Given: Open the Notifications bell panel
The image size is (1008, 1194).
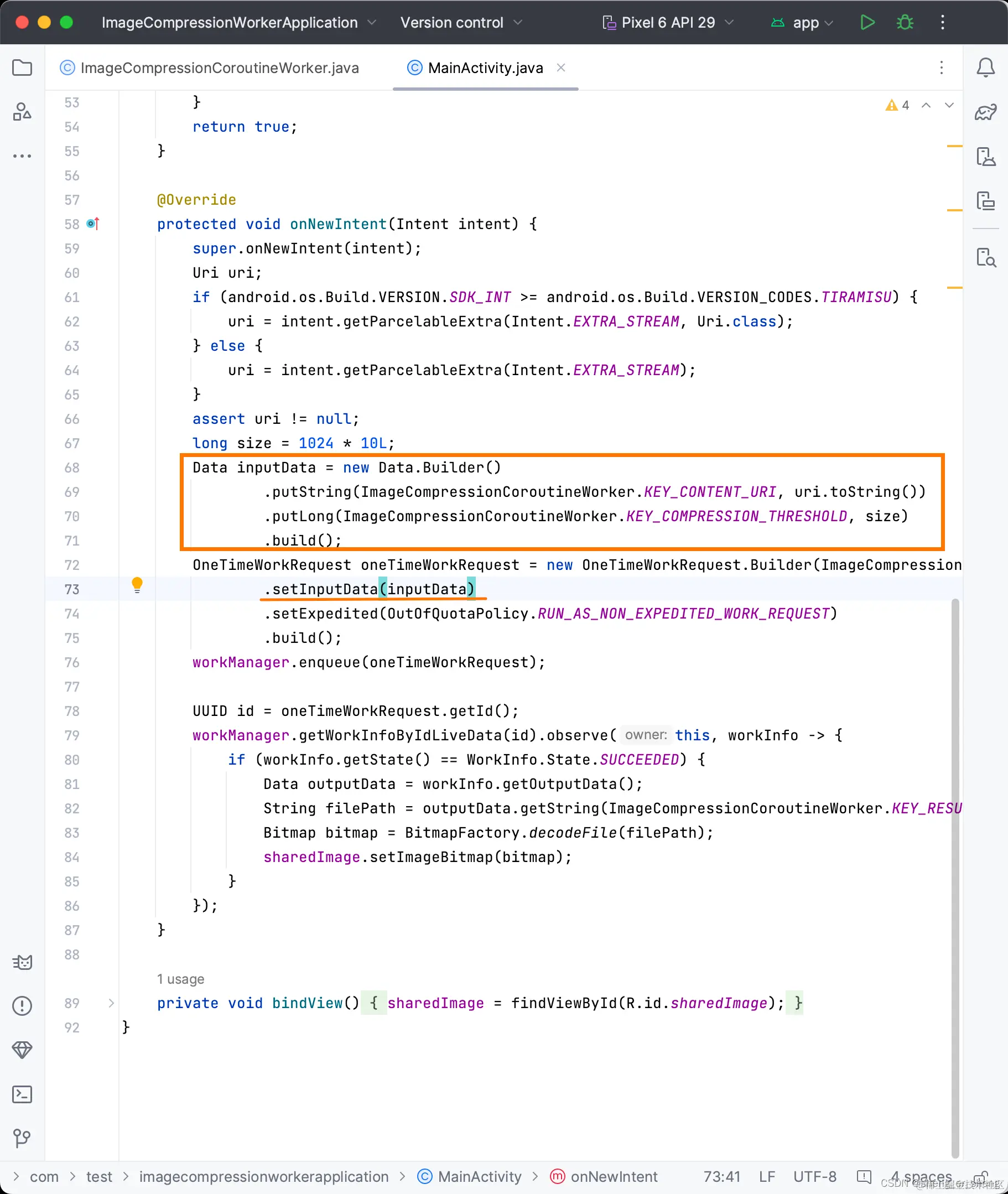Looking at the screenshot, I should 986,68.
